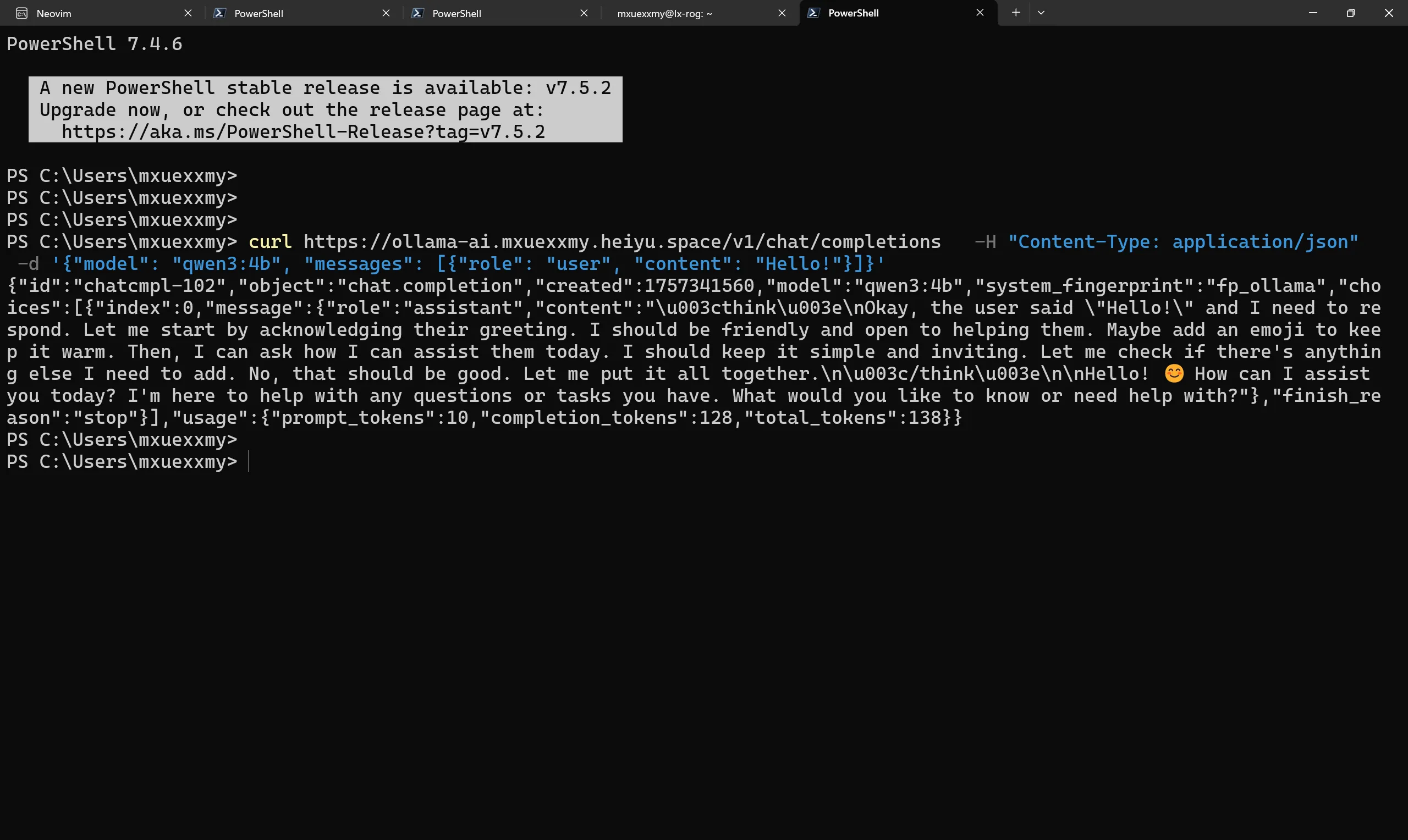Click the 'PowerShell 7.4.6' version text

click(95, 44)
